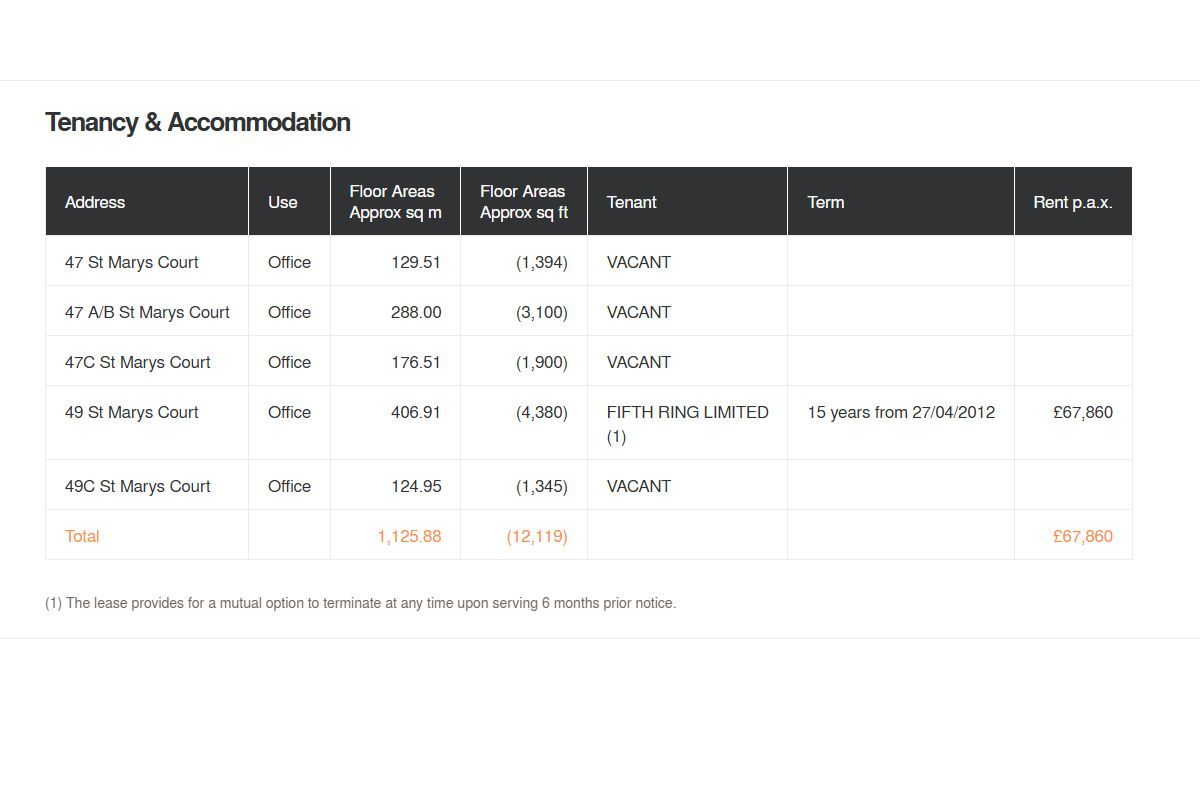
Task: Click the VACANT tenant for 47 A/B St Marys Court
Action: pyautogui.click(x=639, y=312)
